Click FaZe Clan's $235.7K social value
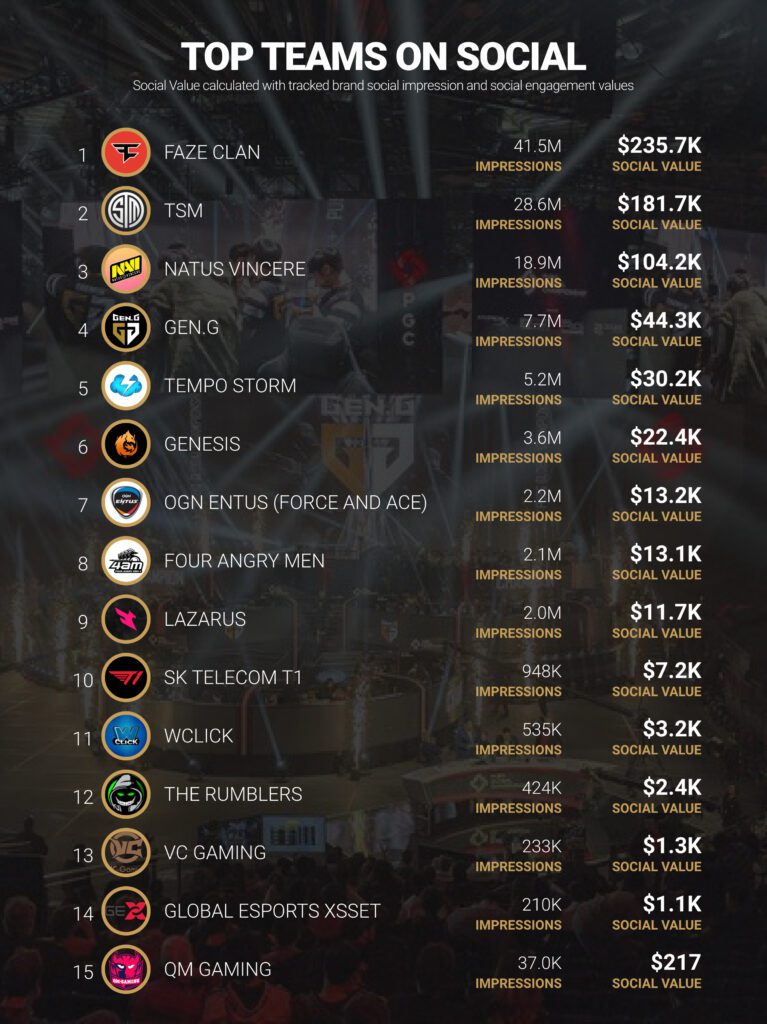This screenshot has height=1024, width=767. coord(659,145)
